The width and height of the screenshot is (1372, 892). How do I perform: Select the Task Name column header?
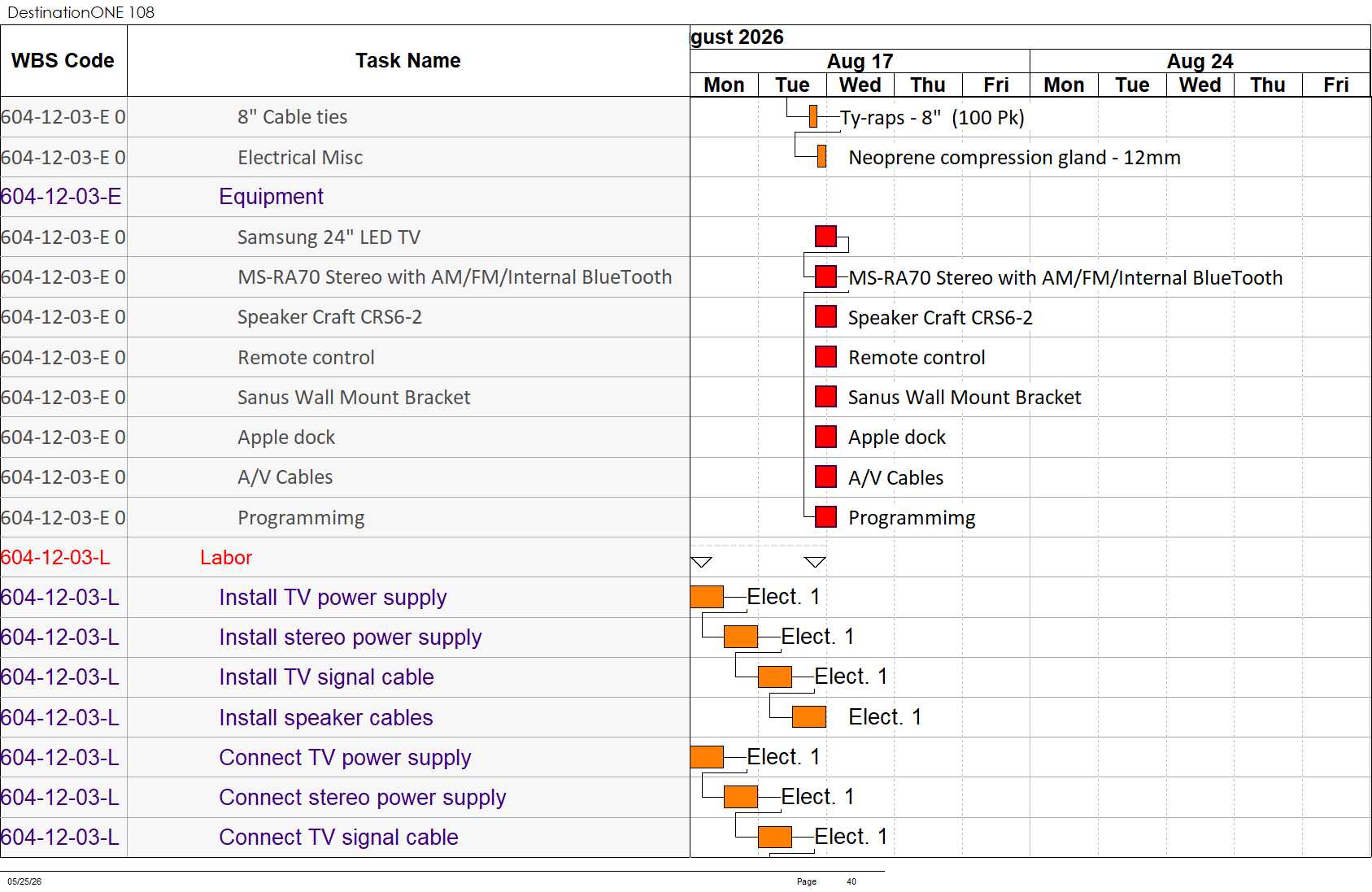pos(408,61)
